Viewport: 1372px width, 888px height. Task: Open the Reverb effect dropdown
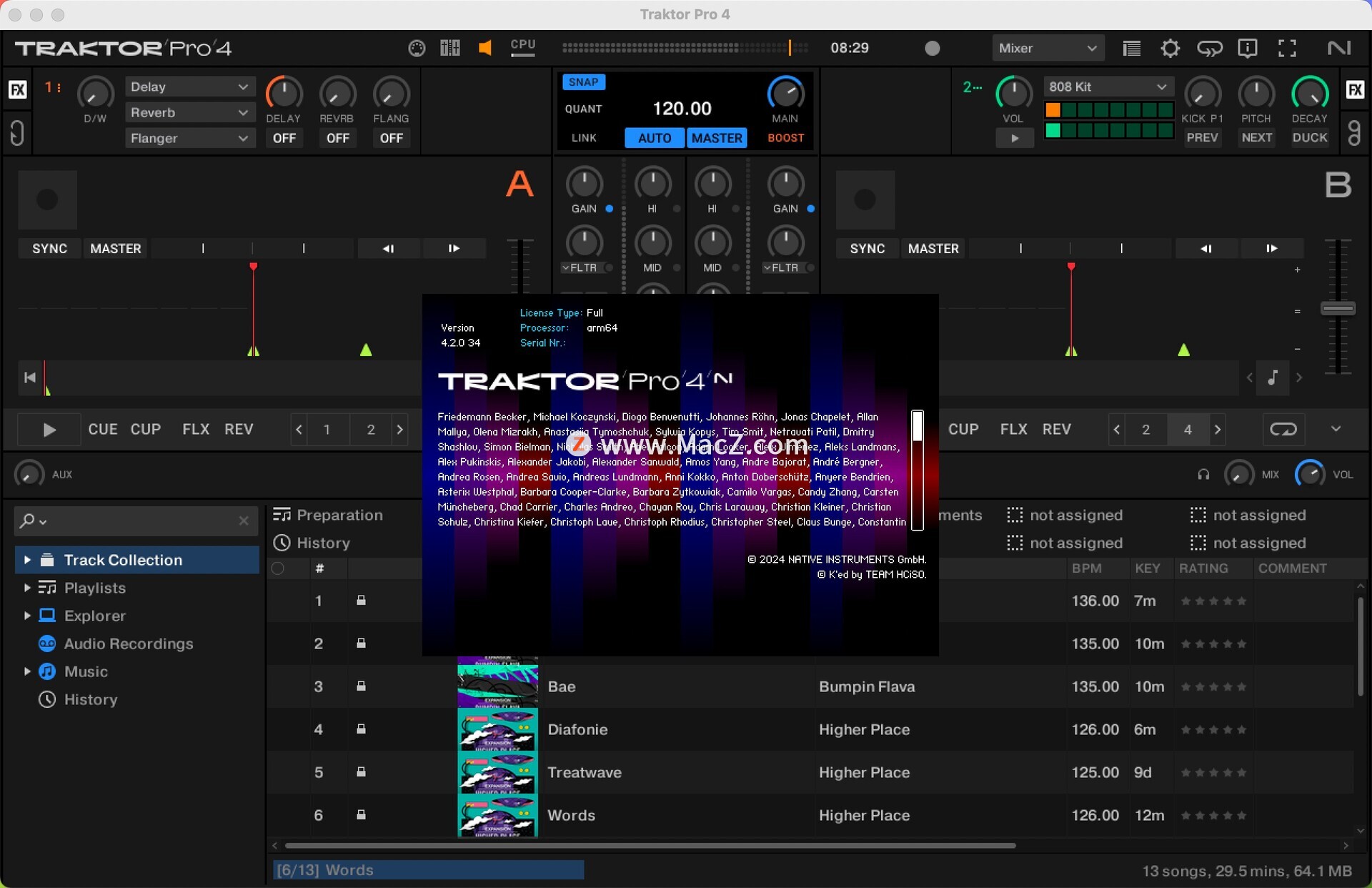coord(189,112)
